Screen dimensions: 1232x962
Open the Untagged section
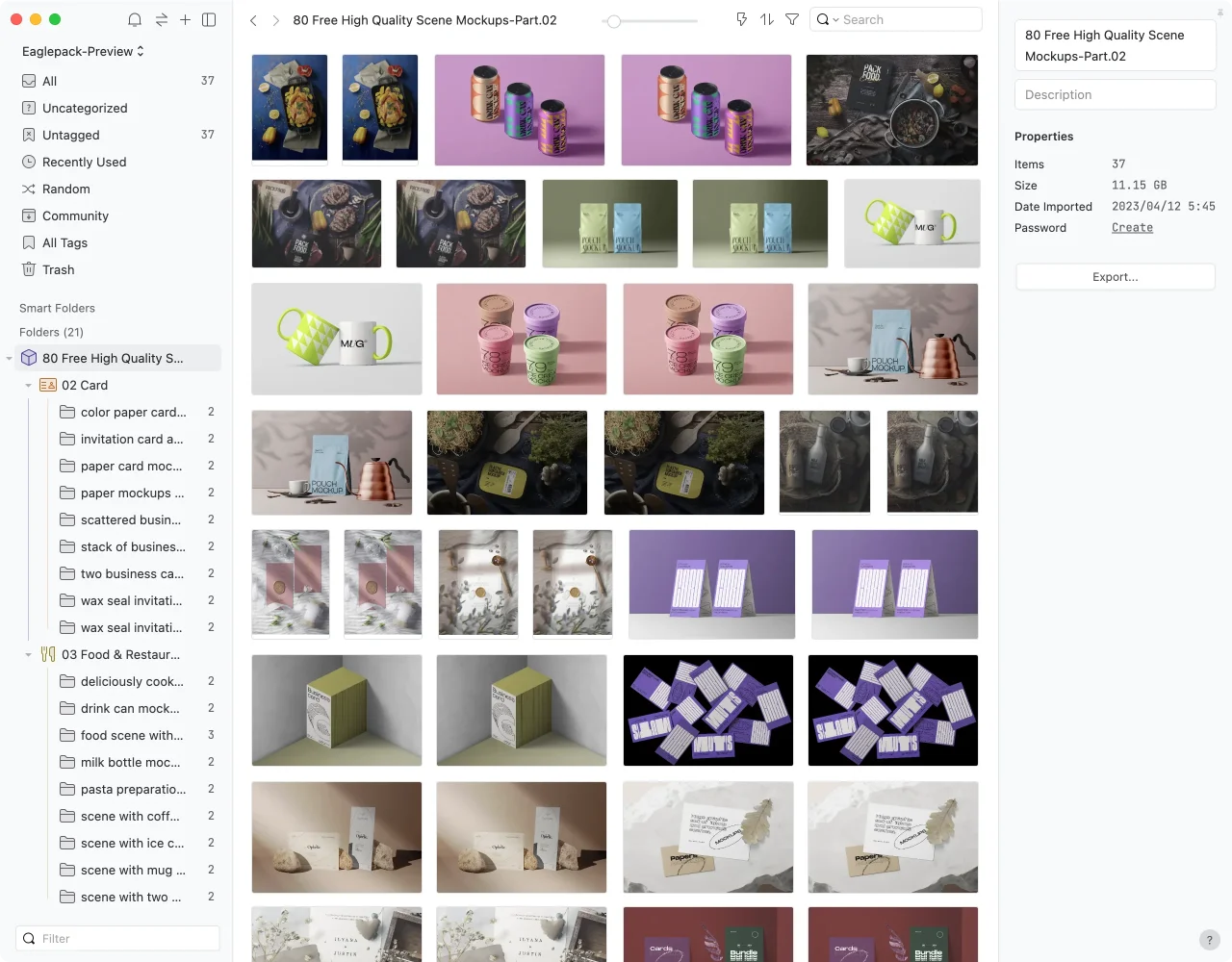point(117,135)
